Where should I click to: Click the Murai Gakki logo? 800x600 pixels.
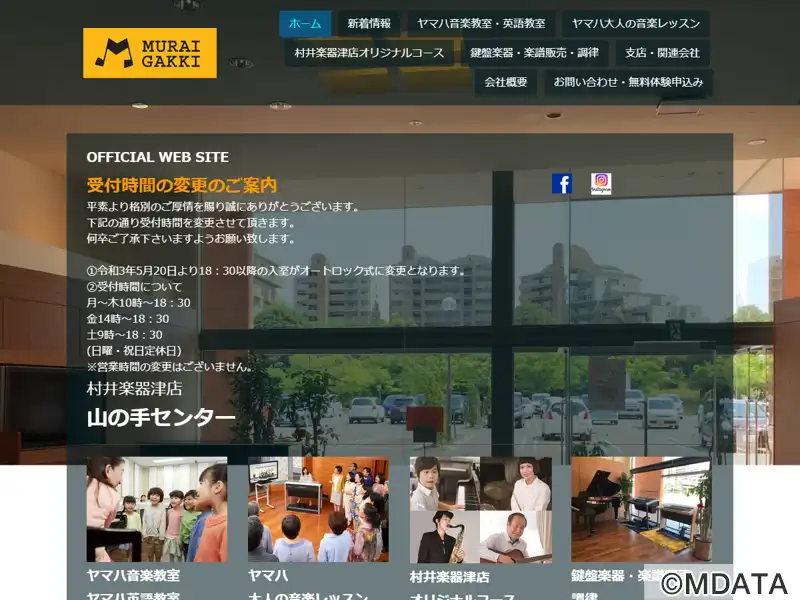(150, 53)
